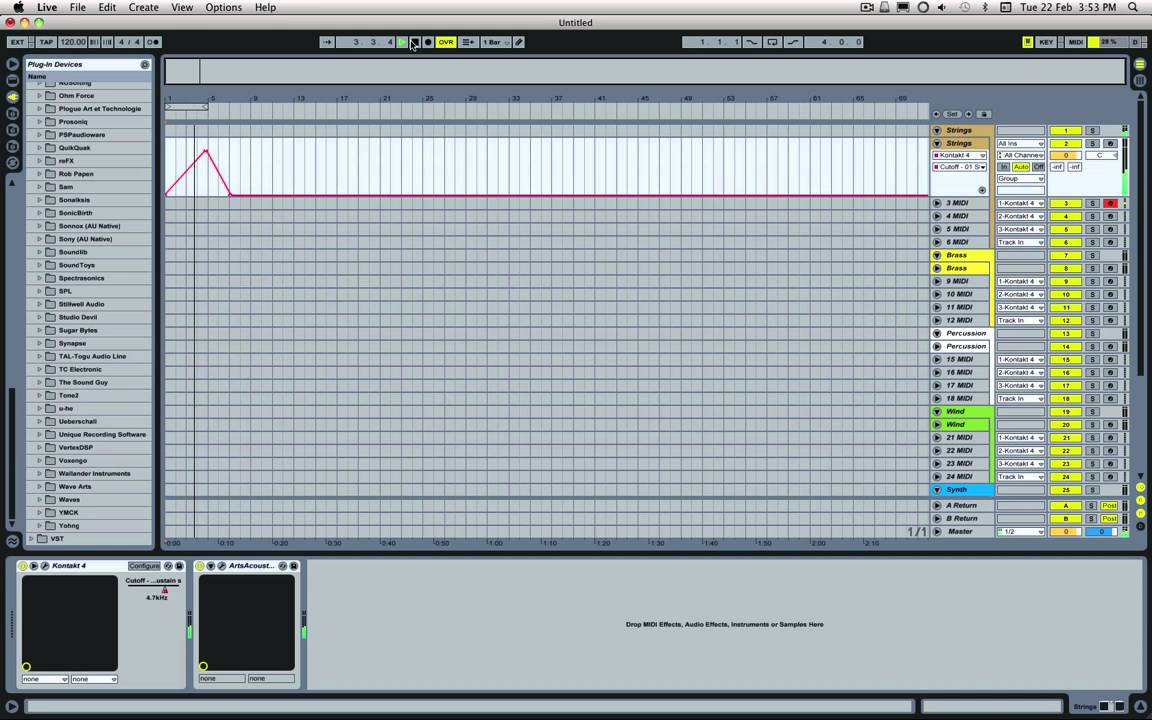
Task: Open File Browser 2
Action: (x=12, y=130)
